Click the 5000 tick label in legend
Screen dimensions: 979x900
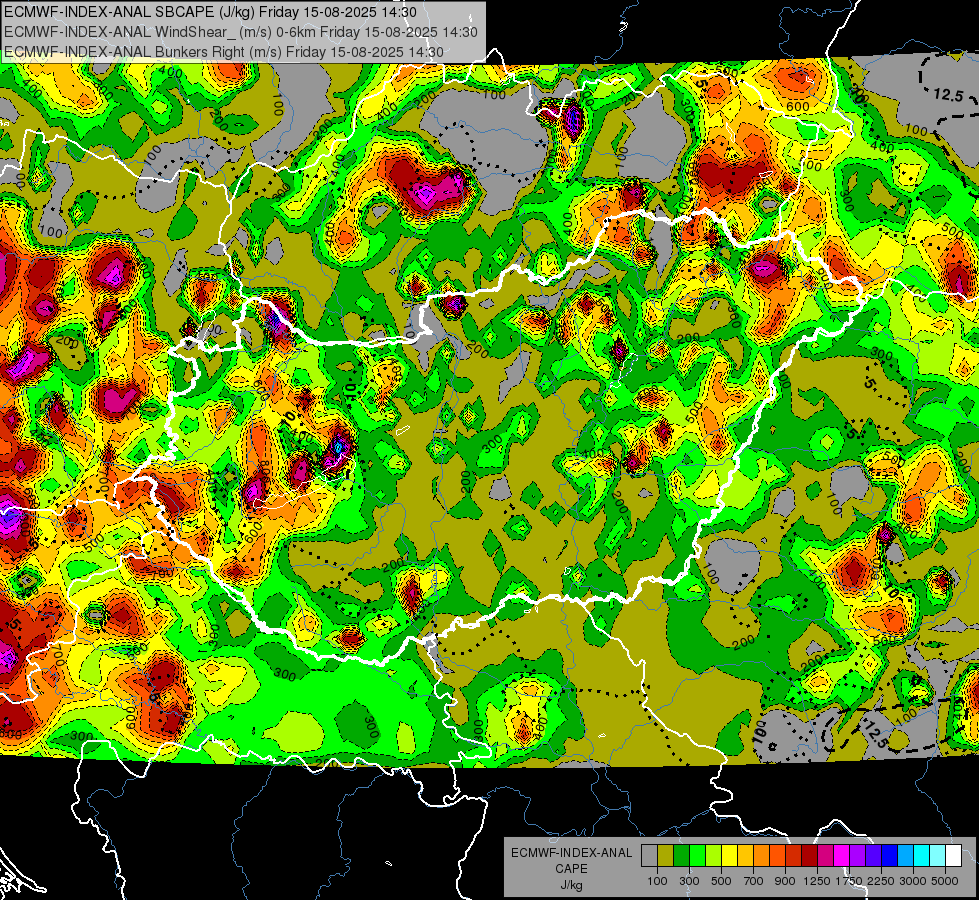945,881
